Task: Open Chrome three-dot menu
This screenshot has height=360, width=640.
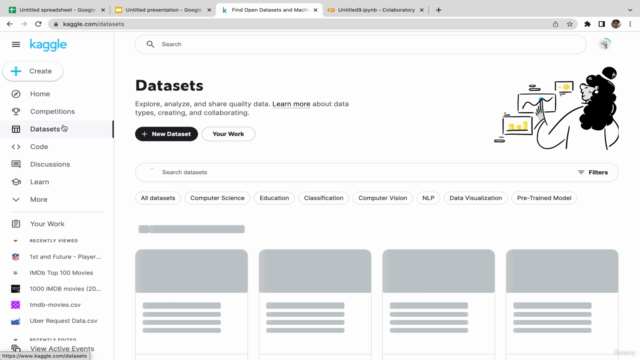Action: click(x=630, y=24)
